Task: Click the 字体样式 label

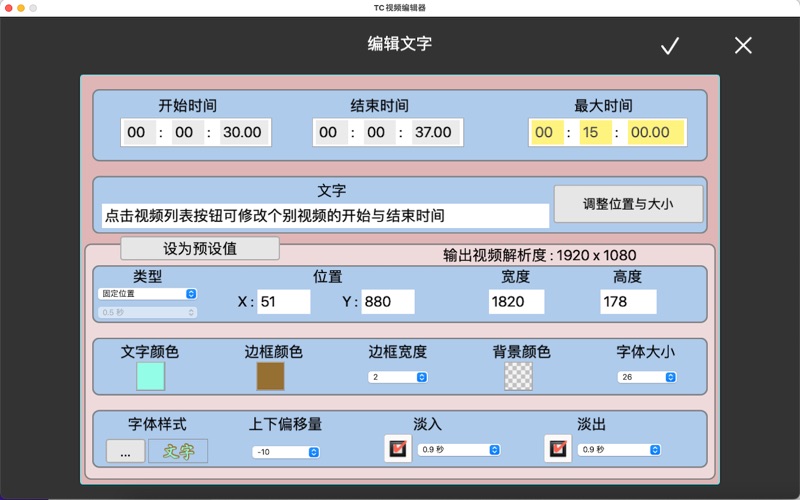Action: coord(157,424)
